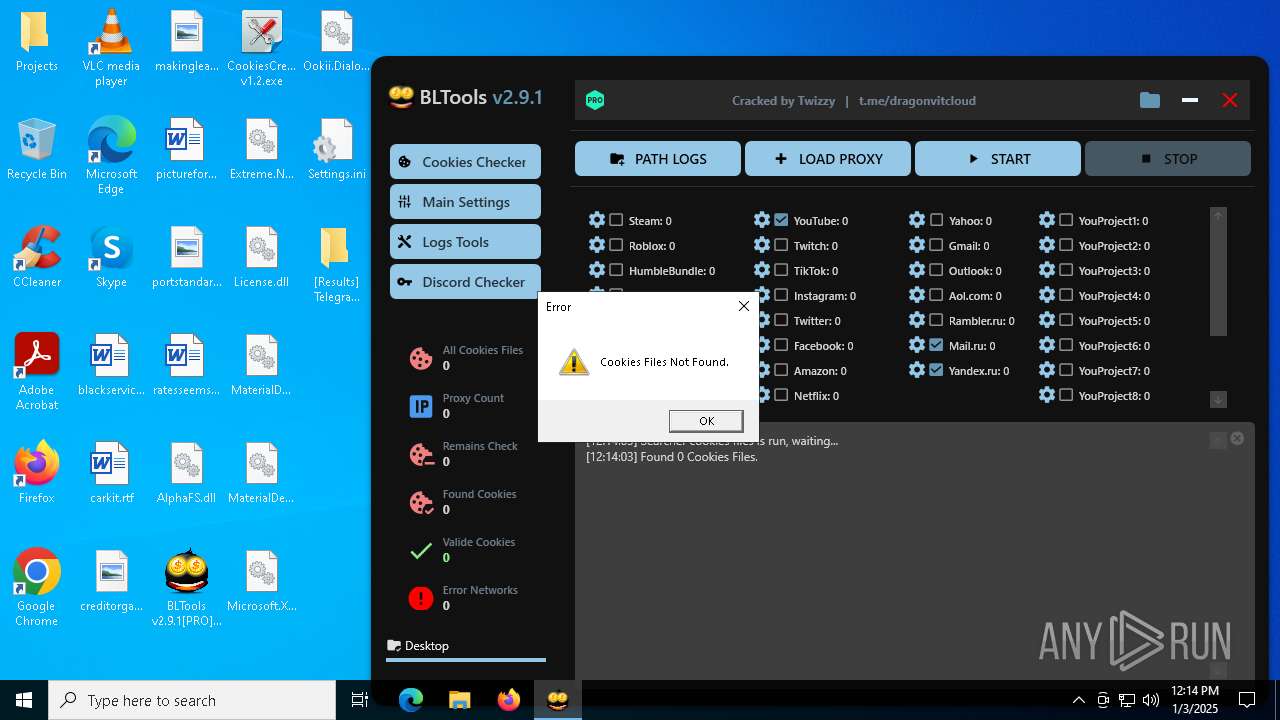Open HumbleBundle settings gear icon
This screenshot has height=720, width=1280.
(597, 270)
